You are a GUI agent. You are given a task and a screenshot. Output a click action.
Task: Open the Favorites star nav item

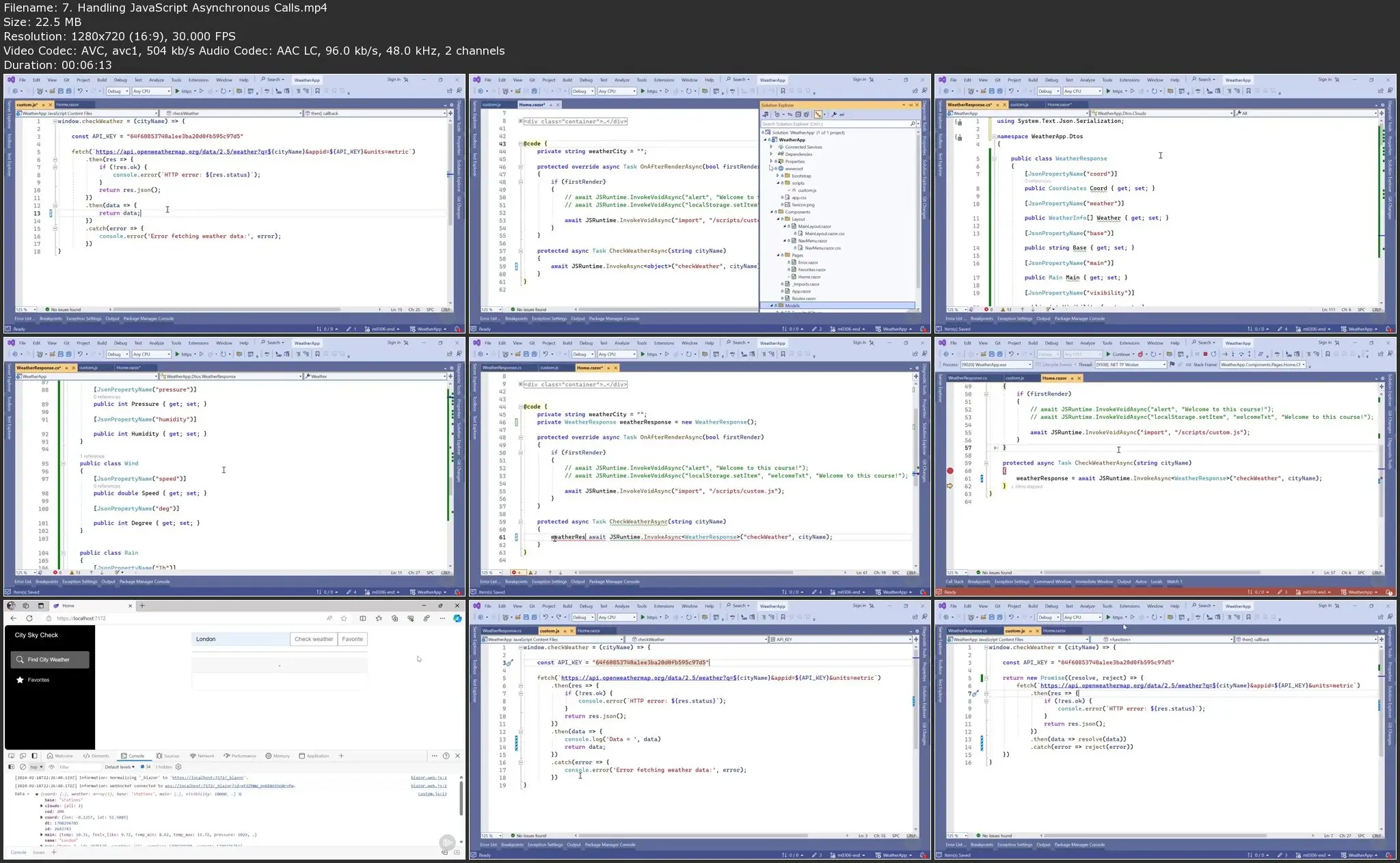(38, 680)
